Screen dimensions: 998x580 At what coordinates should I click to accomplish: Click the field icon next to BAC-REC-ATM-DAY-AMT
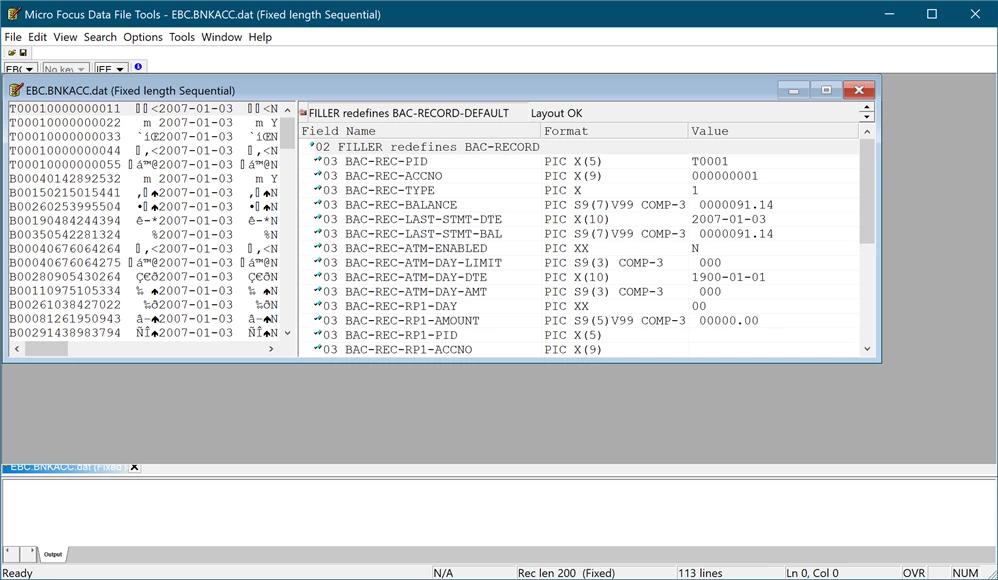[318, 291]
